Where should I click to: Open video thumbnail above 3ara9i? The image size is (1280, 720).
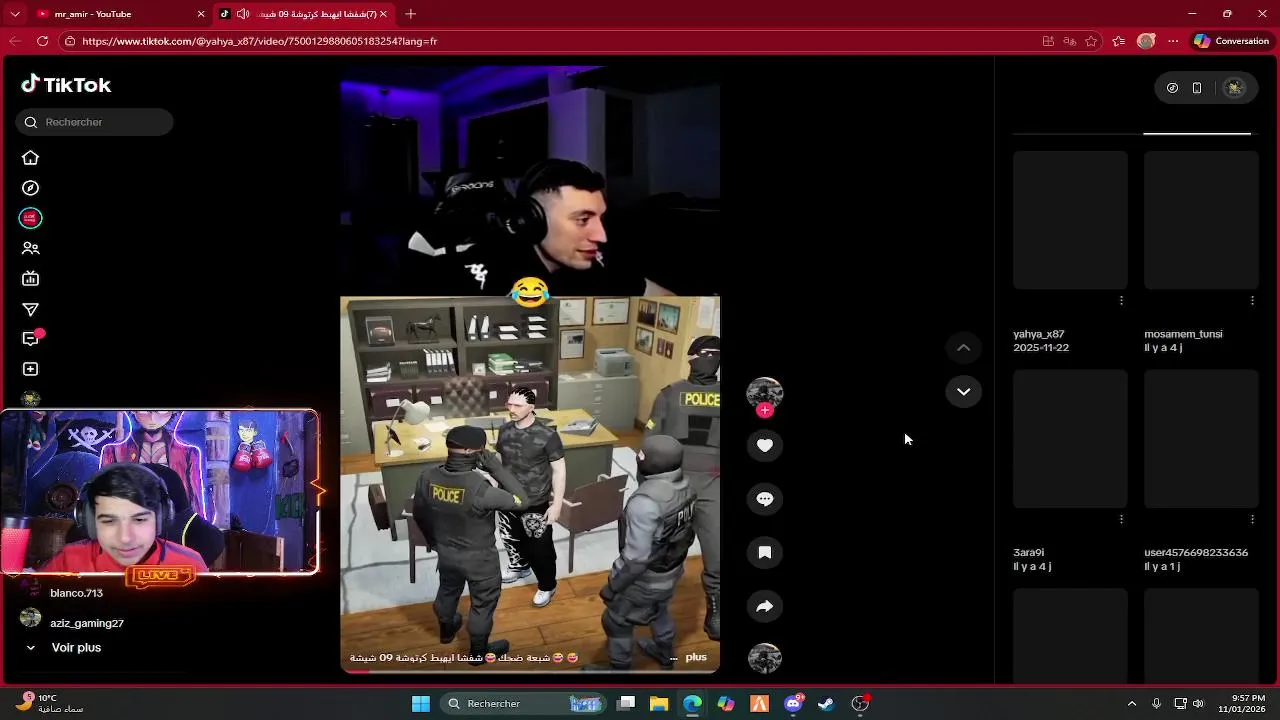pyautogui.click(x=1070, y=439)
